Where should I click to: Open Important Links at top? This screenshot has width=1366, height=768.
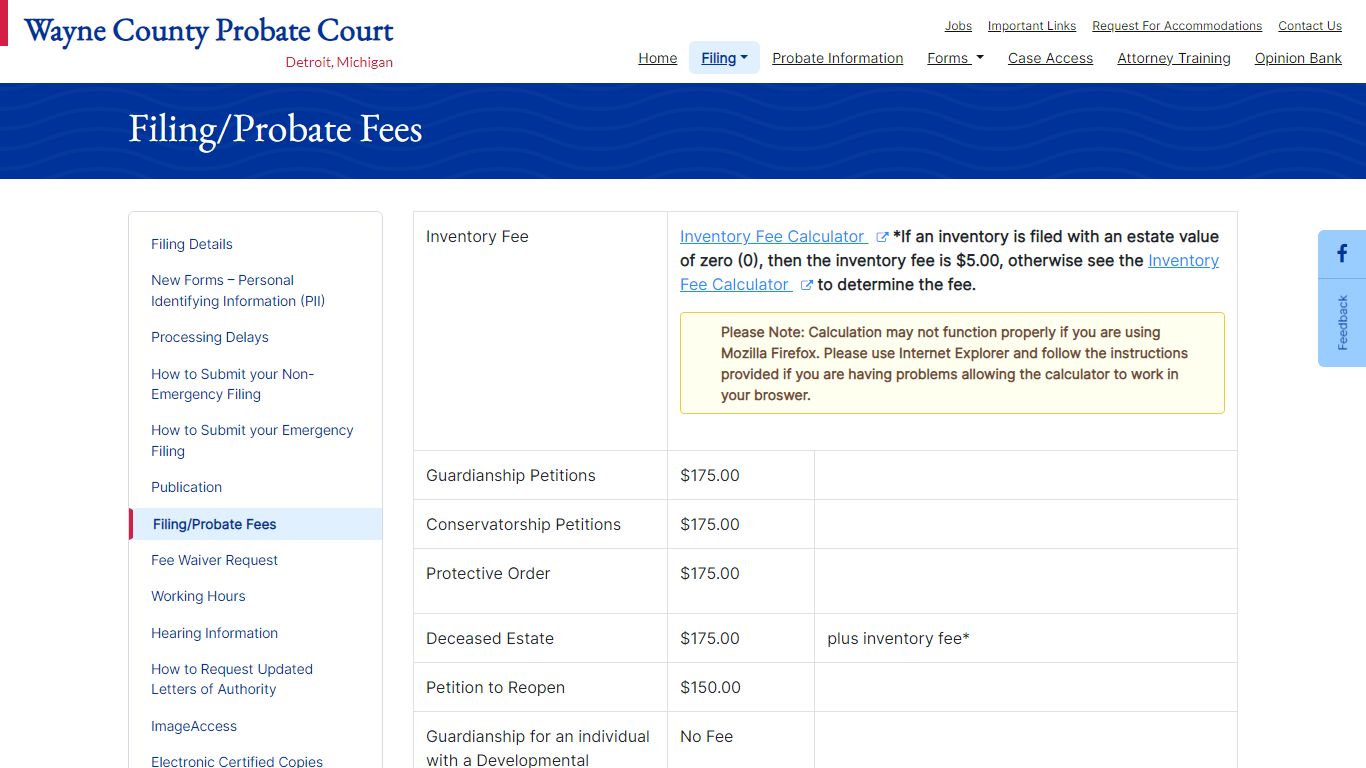pos(1032,26)
